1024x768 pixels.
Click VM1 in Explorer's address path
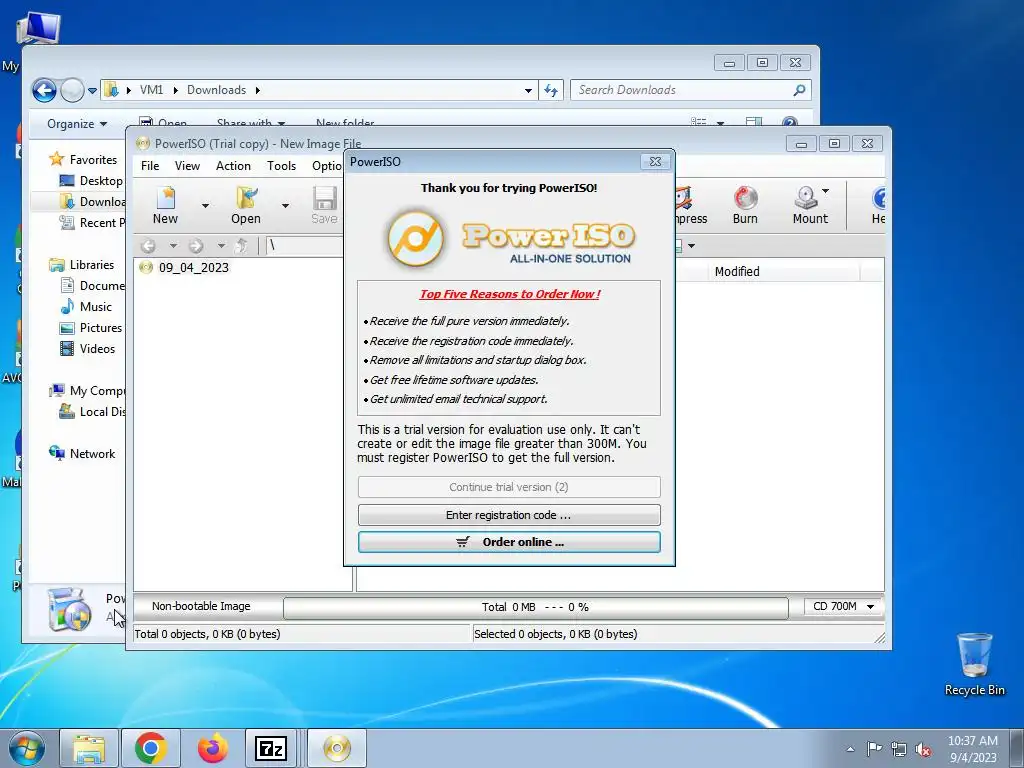point(152,90)
